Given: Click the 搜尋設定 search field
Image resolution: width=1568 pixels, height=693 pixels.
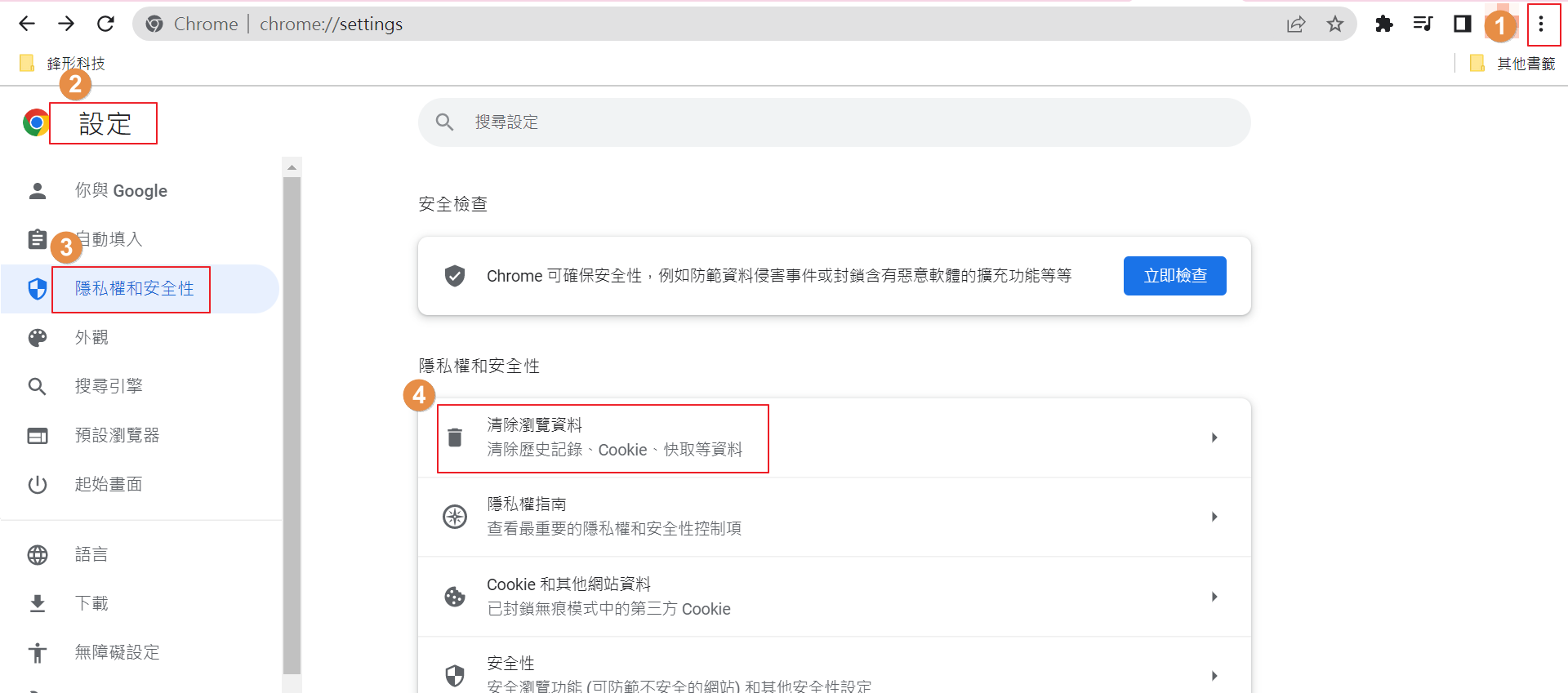Looking at the screenshot, I should pos(833,122).
